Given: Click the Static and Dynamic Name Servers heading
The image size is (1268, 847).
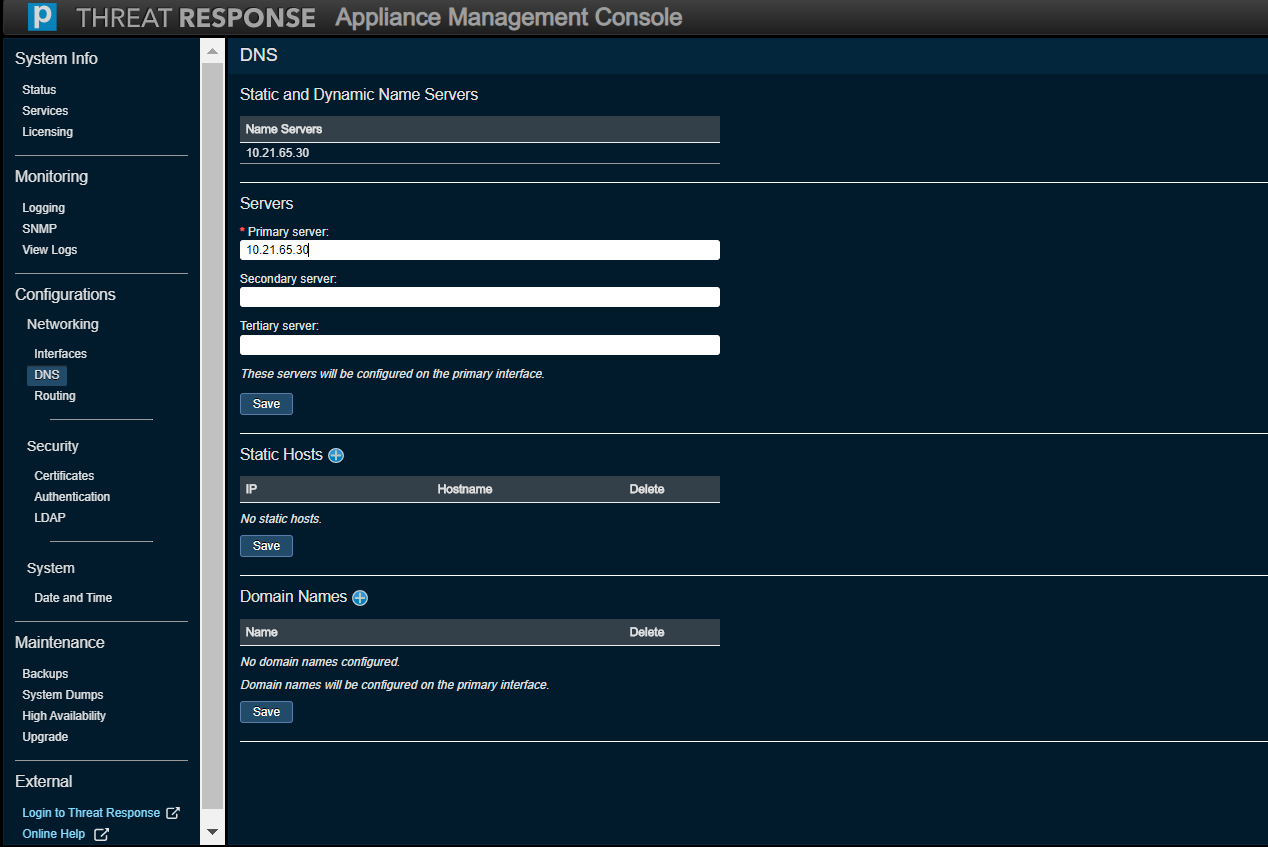Looking at the screenshot, I should coord(359,95).
